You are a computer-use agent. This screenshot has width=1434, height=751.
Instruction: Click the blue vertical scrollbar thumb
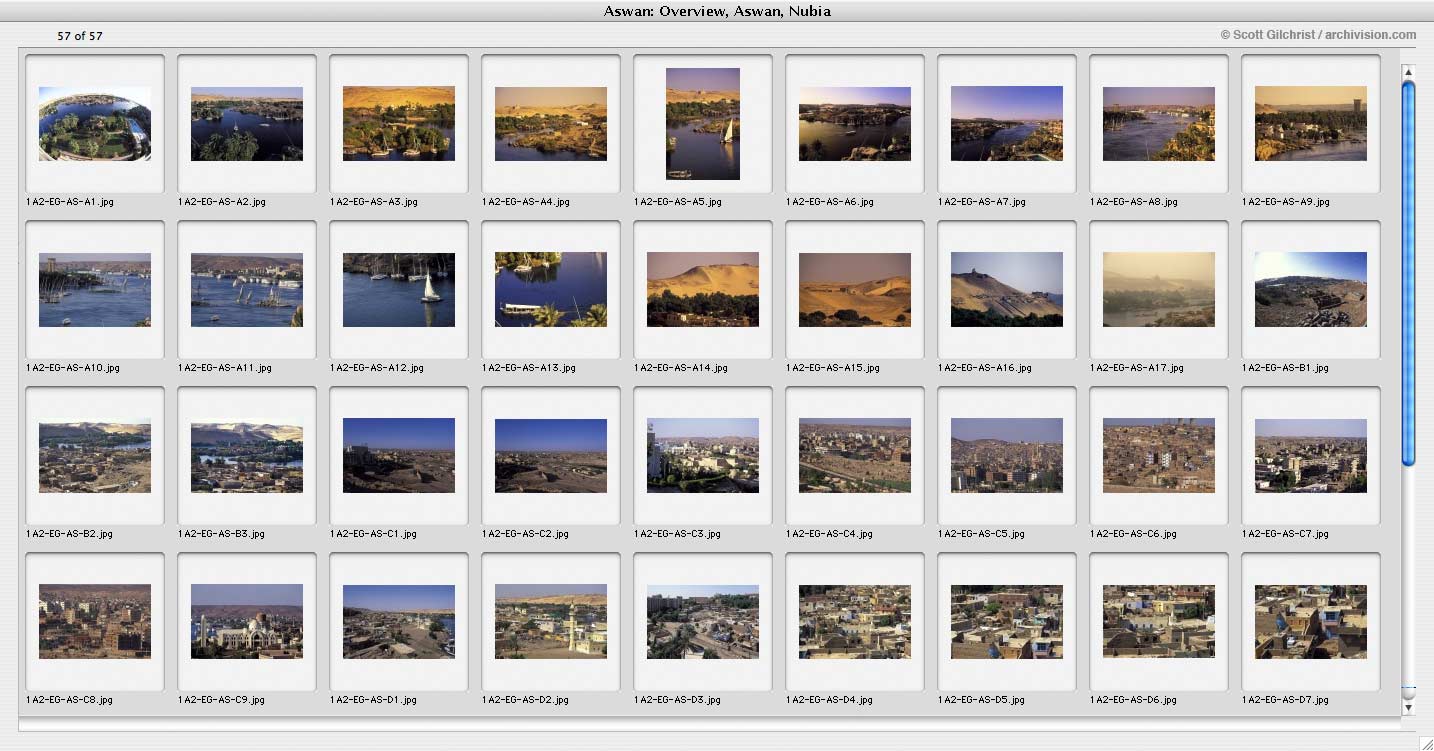click(1408, 273)
